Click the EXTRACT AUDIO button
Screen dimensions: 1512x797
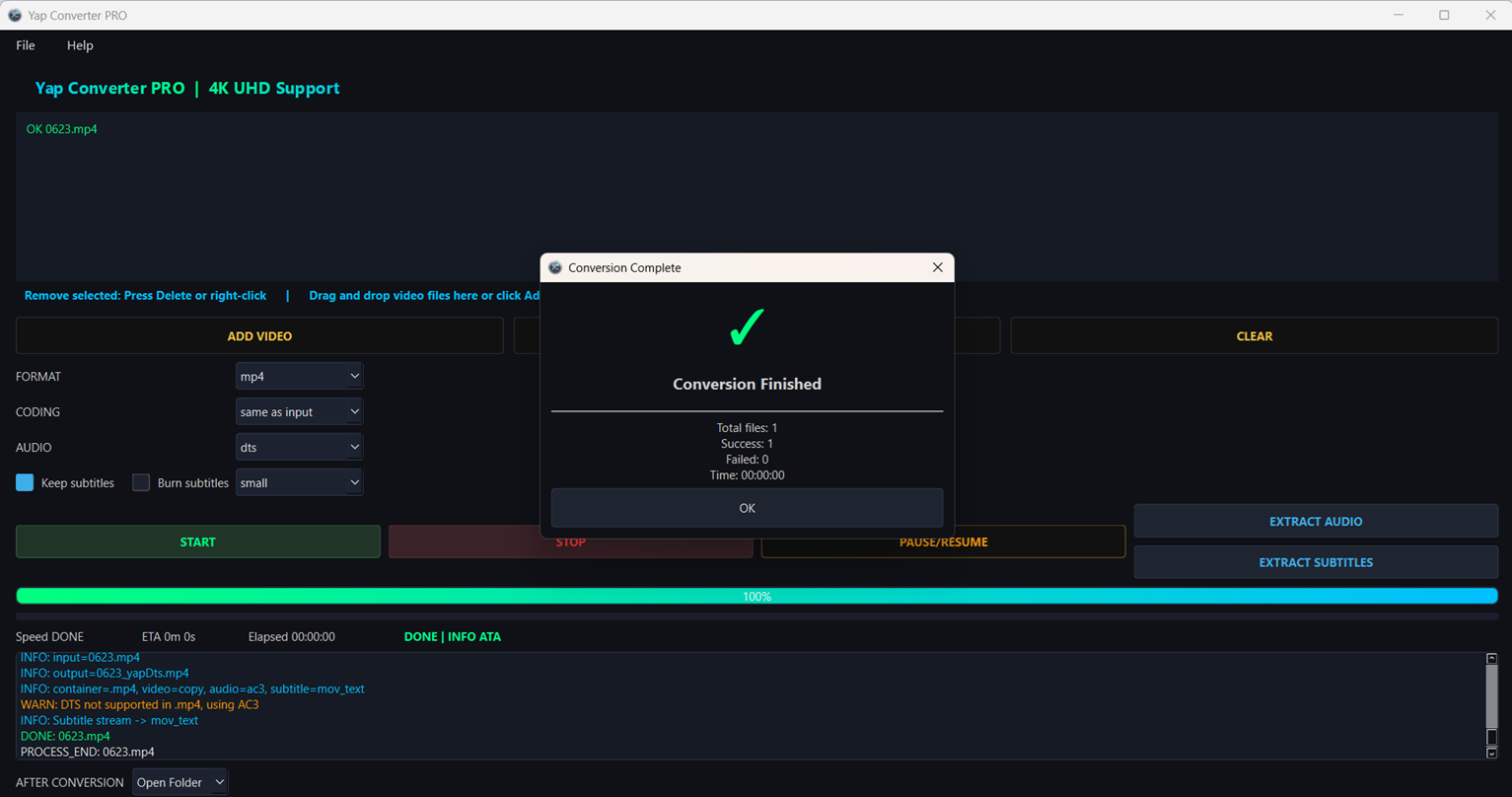coord(1316,521)
